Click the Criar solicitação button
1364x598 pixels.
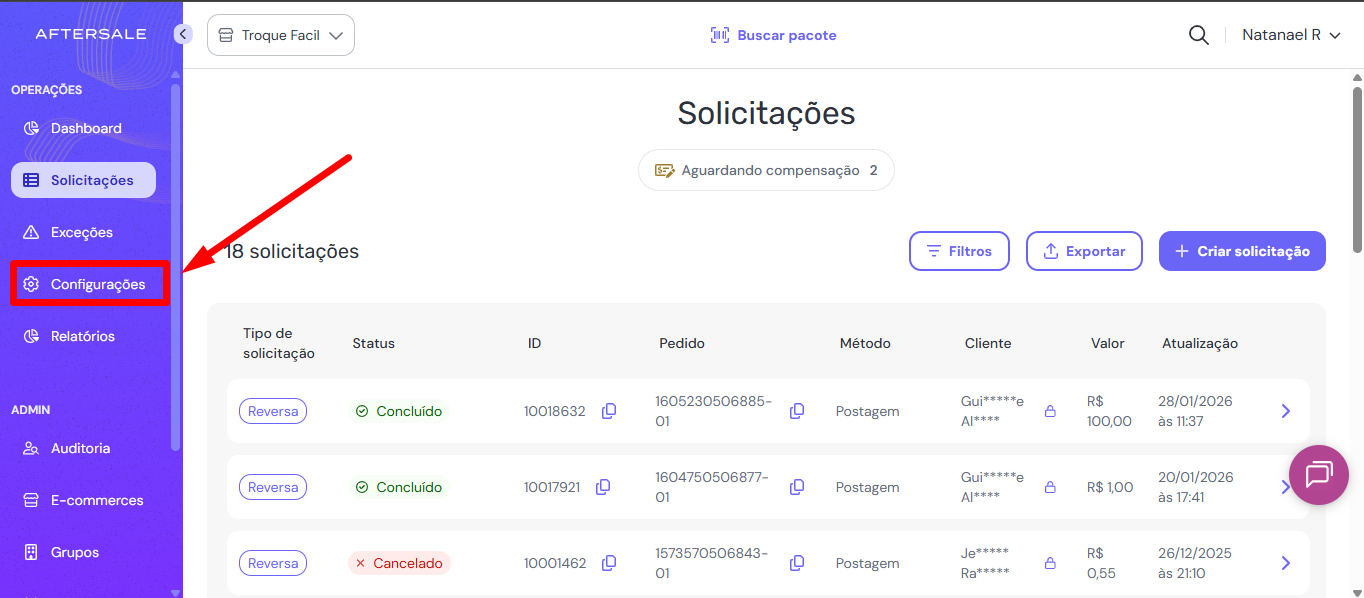tap(1242, 251)
